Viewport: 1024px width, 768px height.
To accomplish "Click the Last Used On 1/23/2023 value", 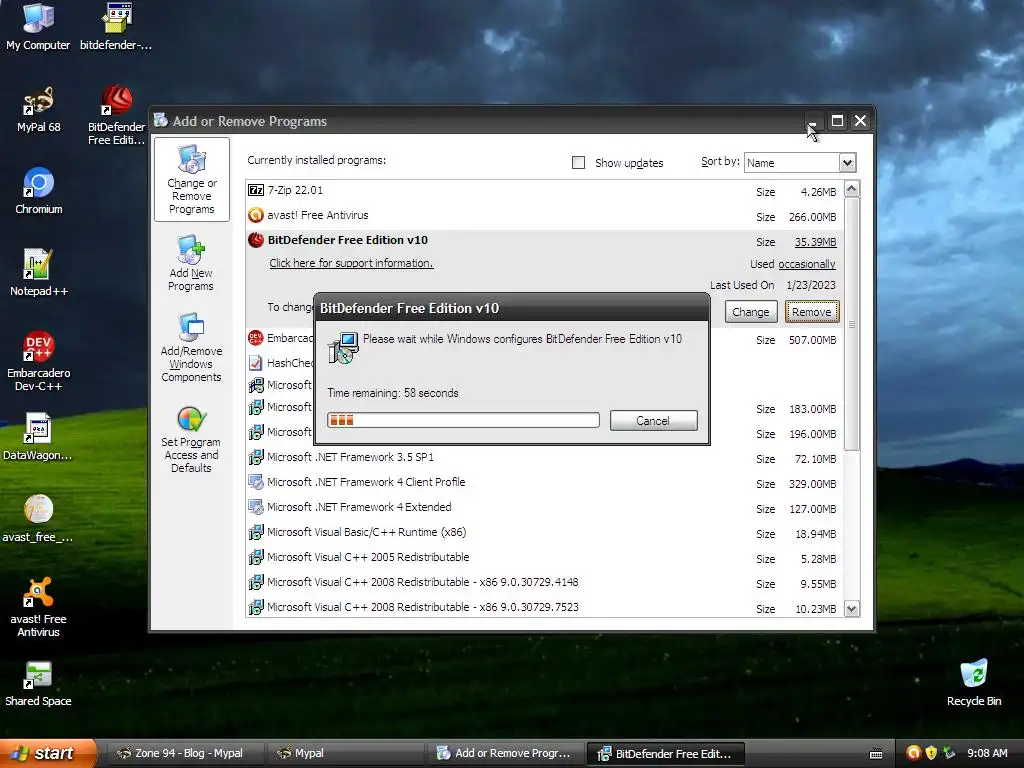I will (810, 285).
